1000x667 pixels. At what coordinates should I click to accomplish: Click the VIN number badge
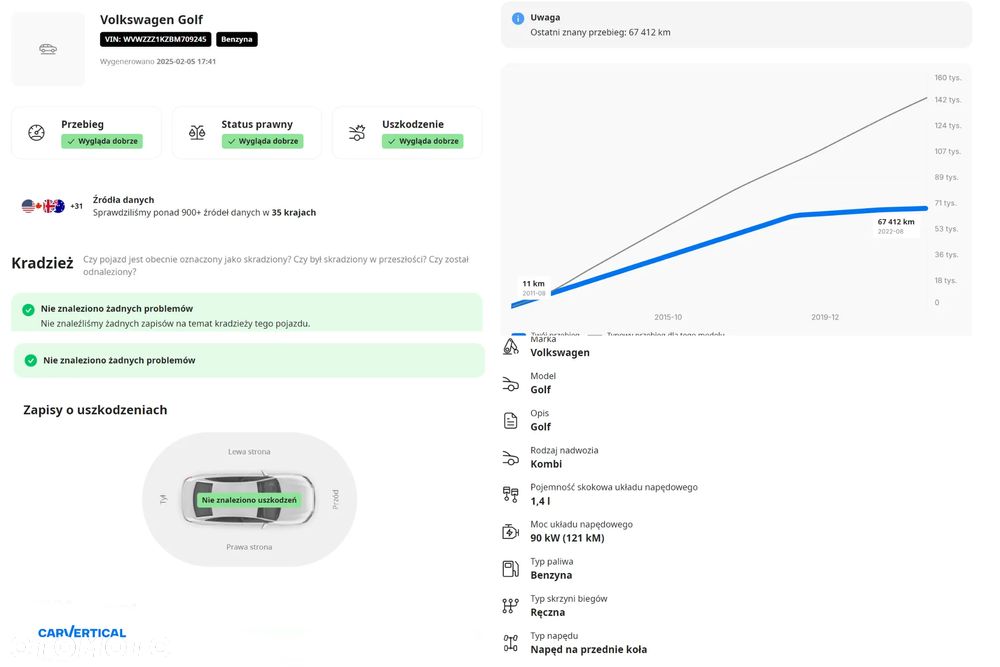point(156,40)
